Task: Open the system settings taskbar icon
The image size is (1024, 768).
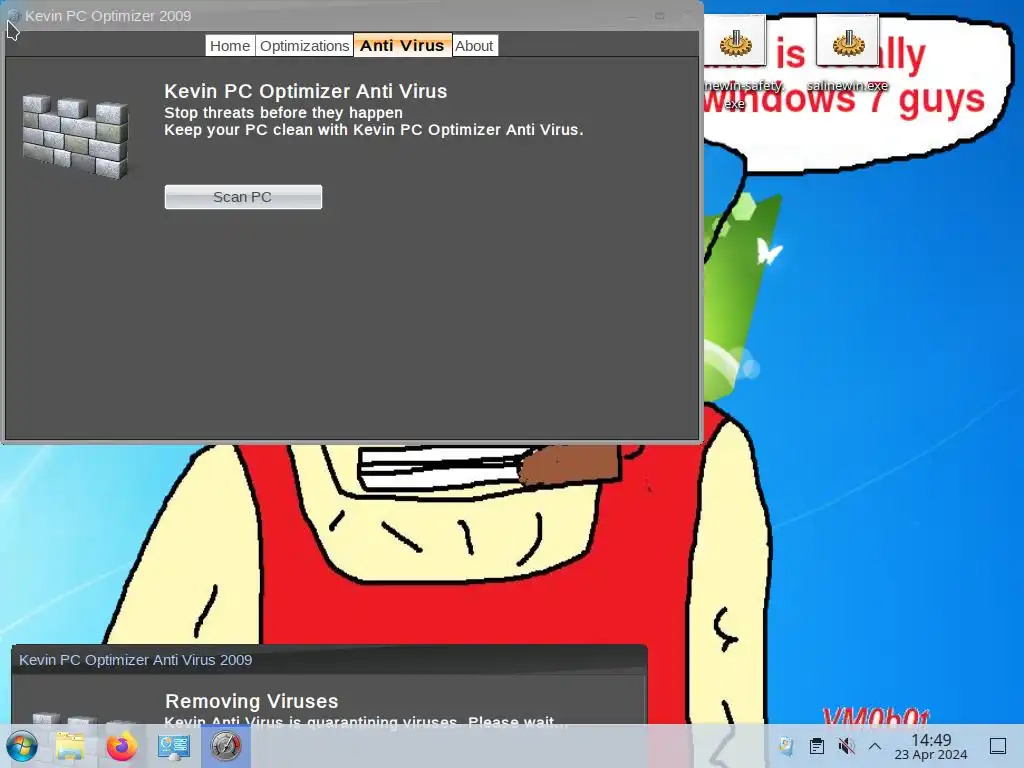Action: pyautogui.click(x=174, y=746)
